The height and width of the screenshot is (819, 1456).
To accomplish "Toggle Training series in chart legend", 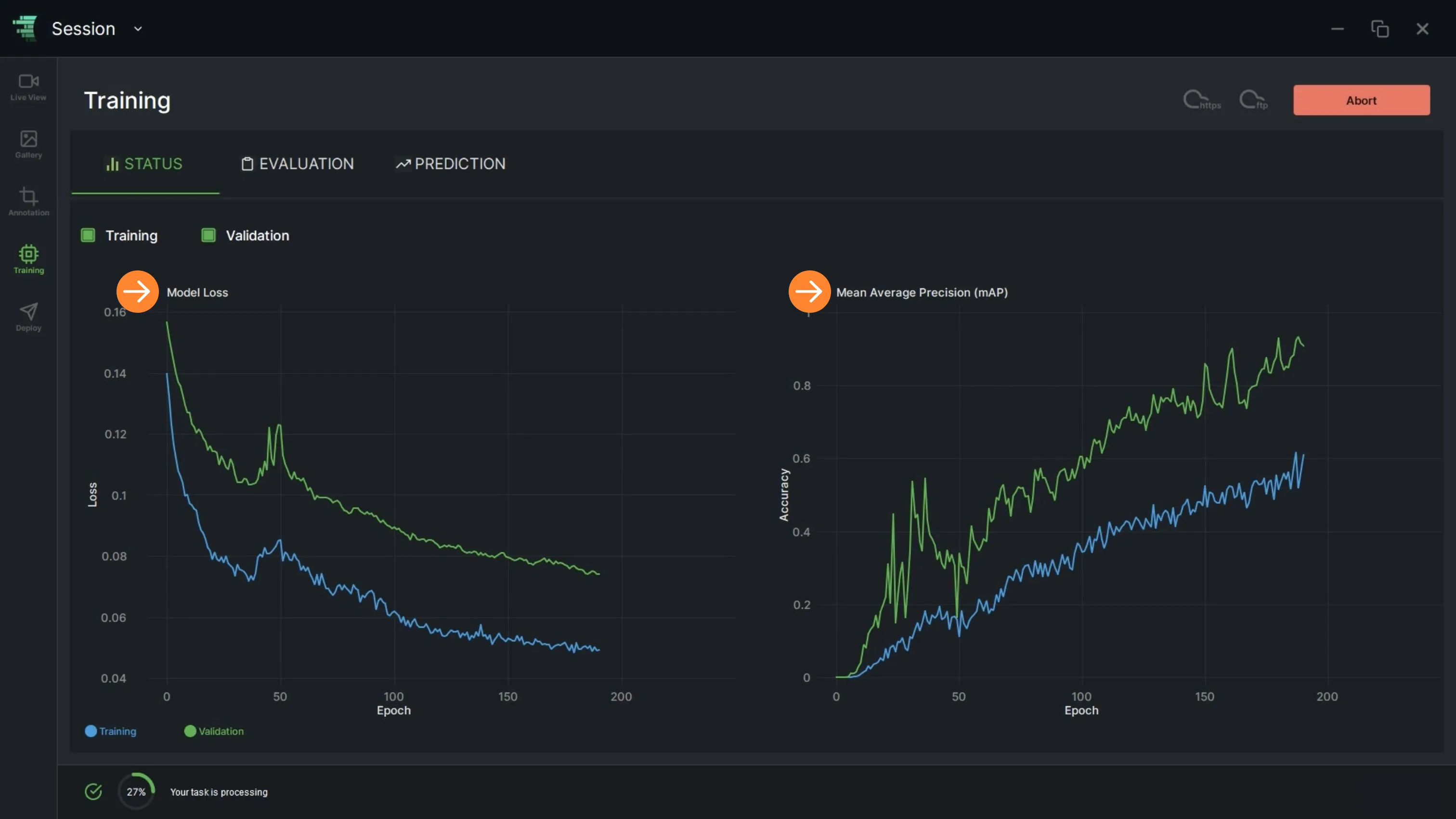I will 110,731.
